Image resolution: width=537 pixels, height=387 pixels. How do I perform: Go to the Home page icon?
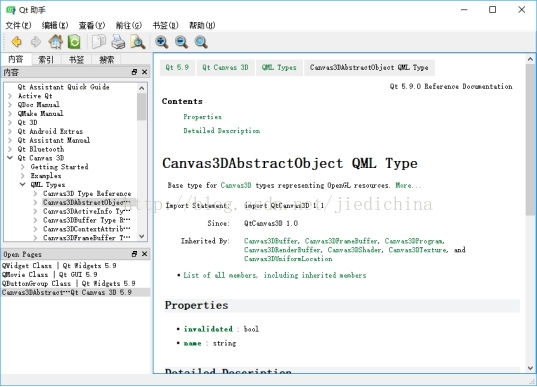pyautogui.click(x=55, y=42)
